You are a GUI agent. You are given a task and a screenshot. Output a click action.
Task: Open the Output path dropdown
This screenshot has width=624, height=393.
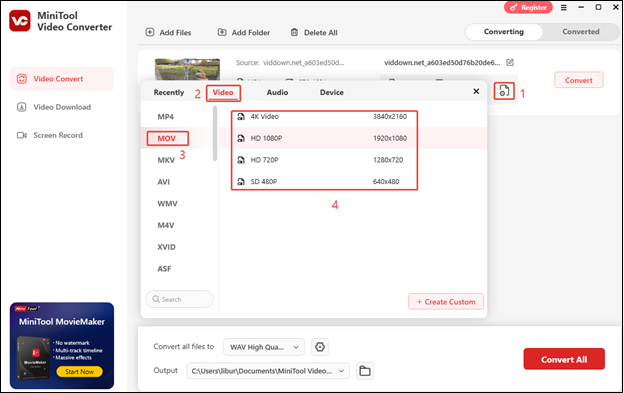[x=268, y=371]
